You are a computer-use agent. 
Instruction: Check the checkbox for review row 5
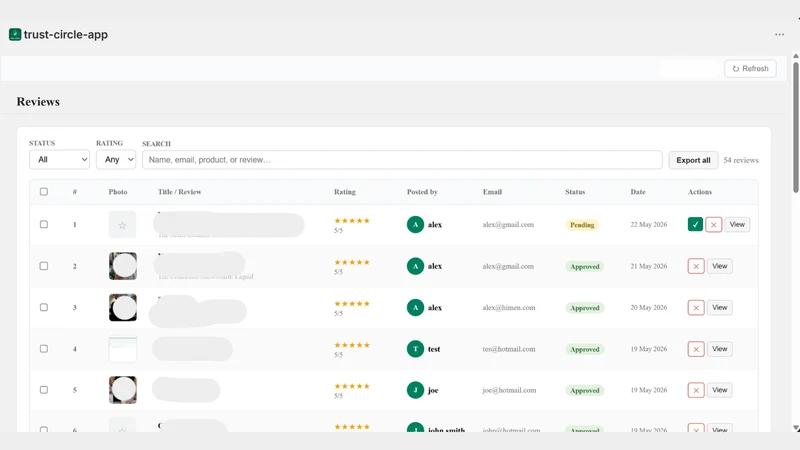click(x=44, y=390)
